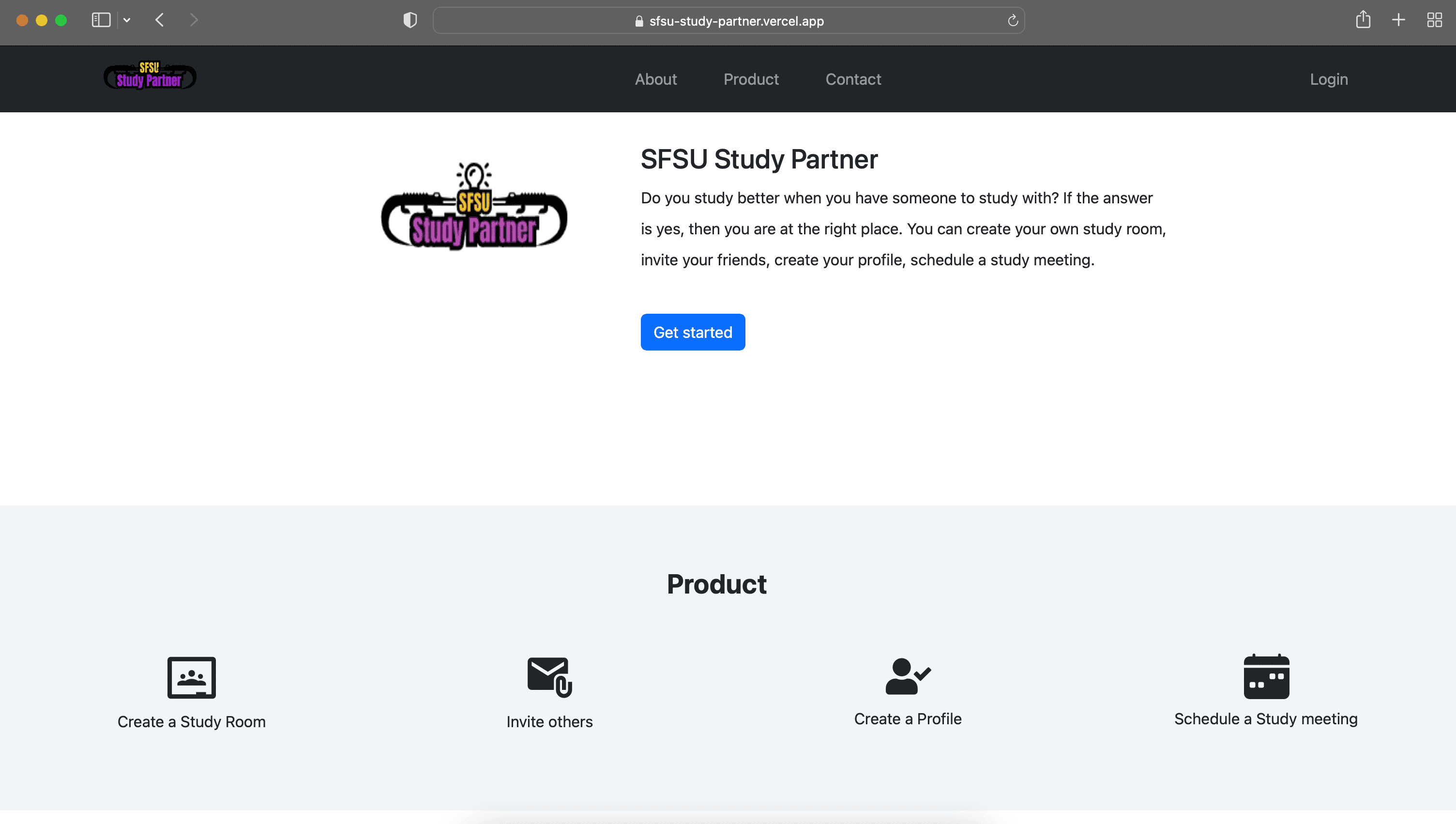The image size is (1456, 824).
Task: Click the Create a Study Room icon
Action: (x=191, y=677)
